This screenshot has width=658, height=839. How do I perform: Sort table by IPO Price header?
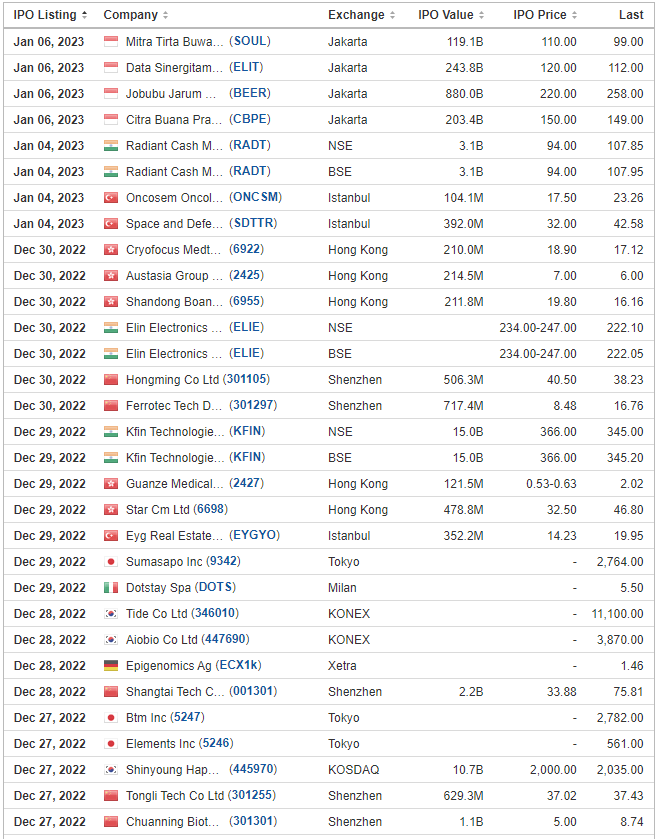[545, 15]
